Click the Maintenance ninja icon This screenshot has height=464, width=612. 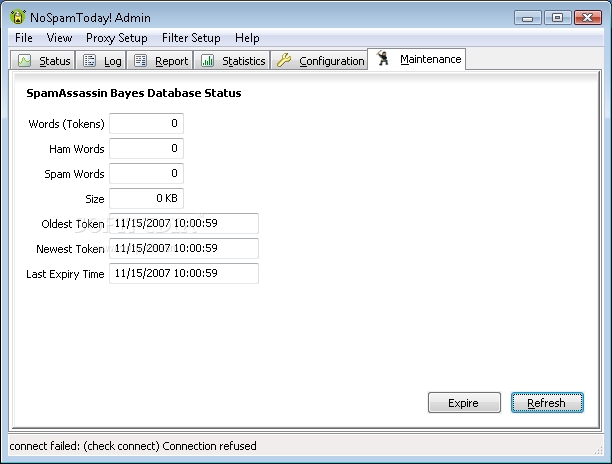pyautogui.click(x=383, y=58)
